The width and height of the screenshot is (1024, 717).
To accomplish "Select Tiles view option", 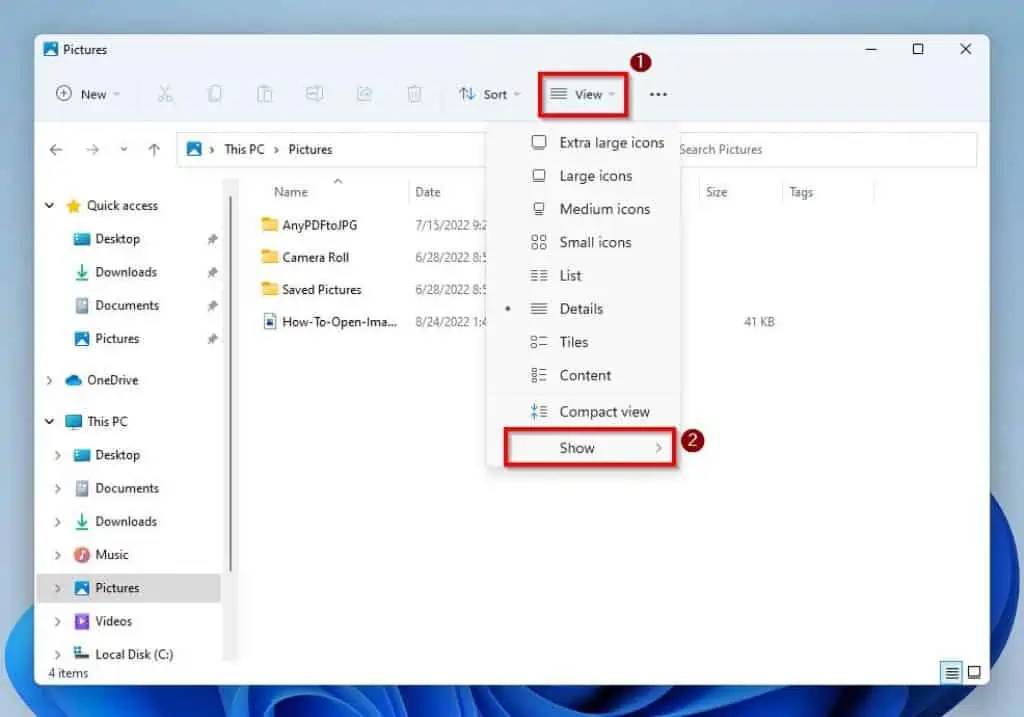I will 584,342.
